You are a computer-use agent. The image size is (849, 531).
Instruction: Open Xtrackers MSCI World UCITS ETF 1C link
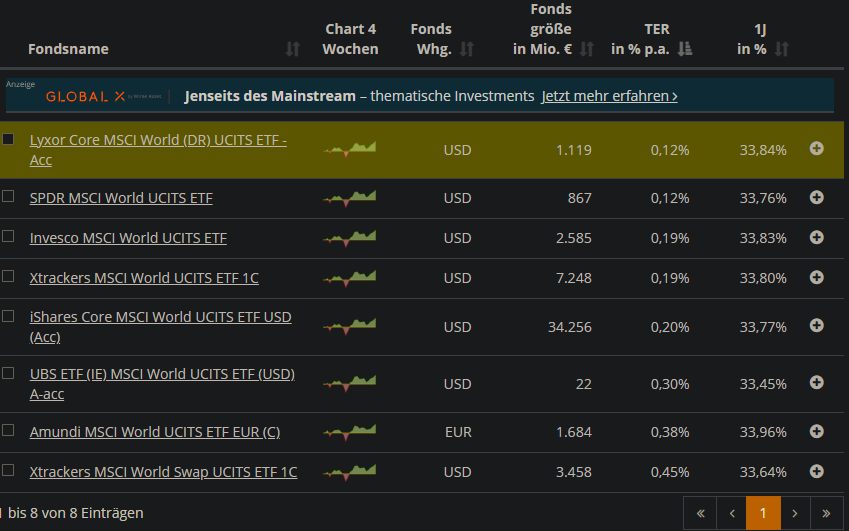tap(144, 278)
